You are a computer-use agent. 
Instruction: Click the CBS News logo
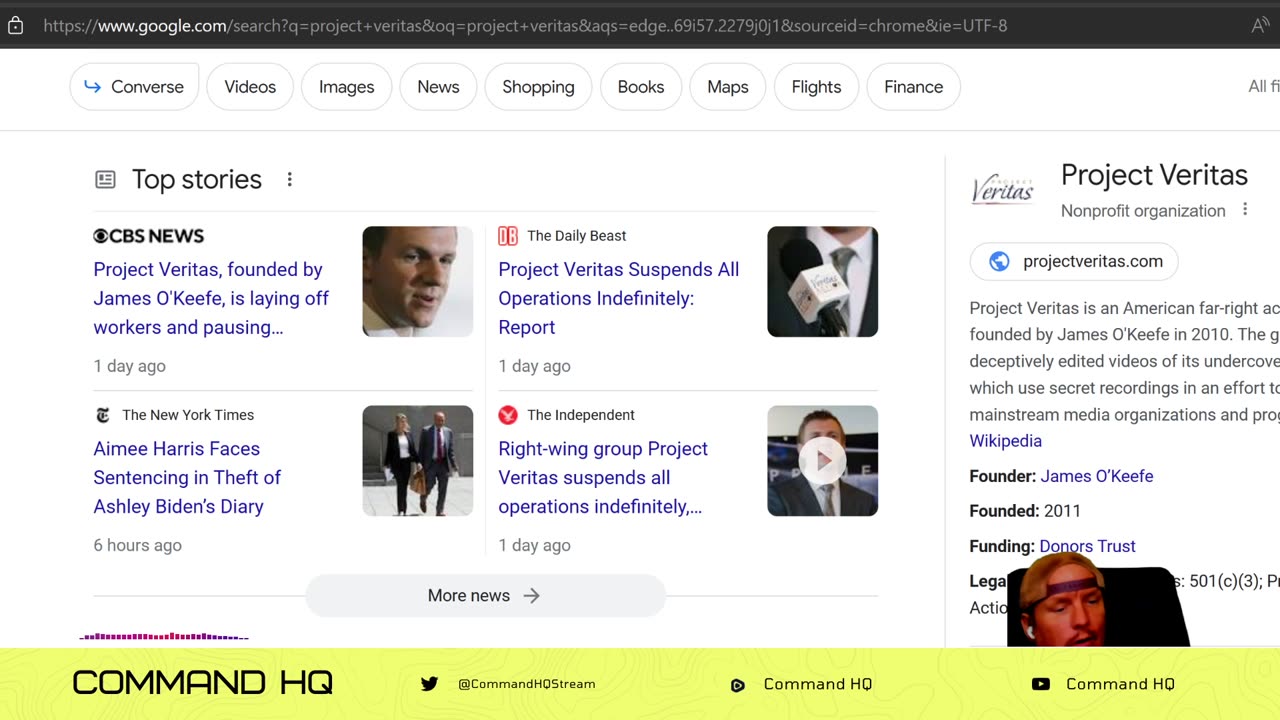tap(149, 236)
